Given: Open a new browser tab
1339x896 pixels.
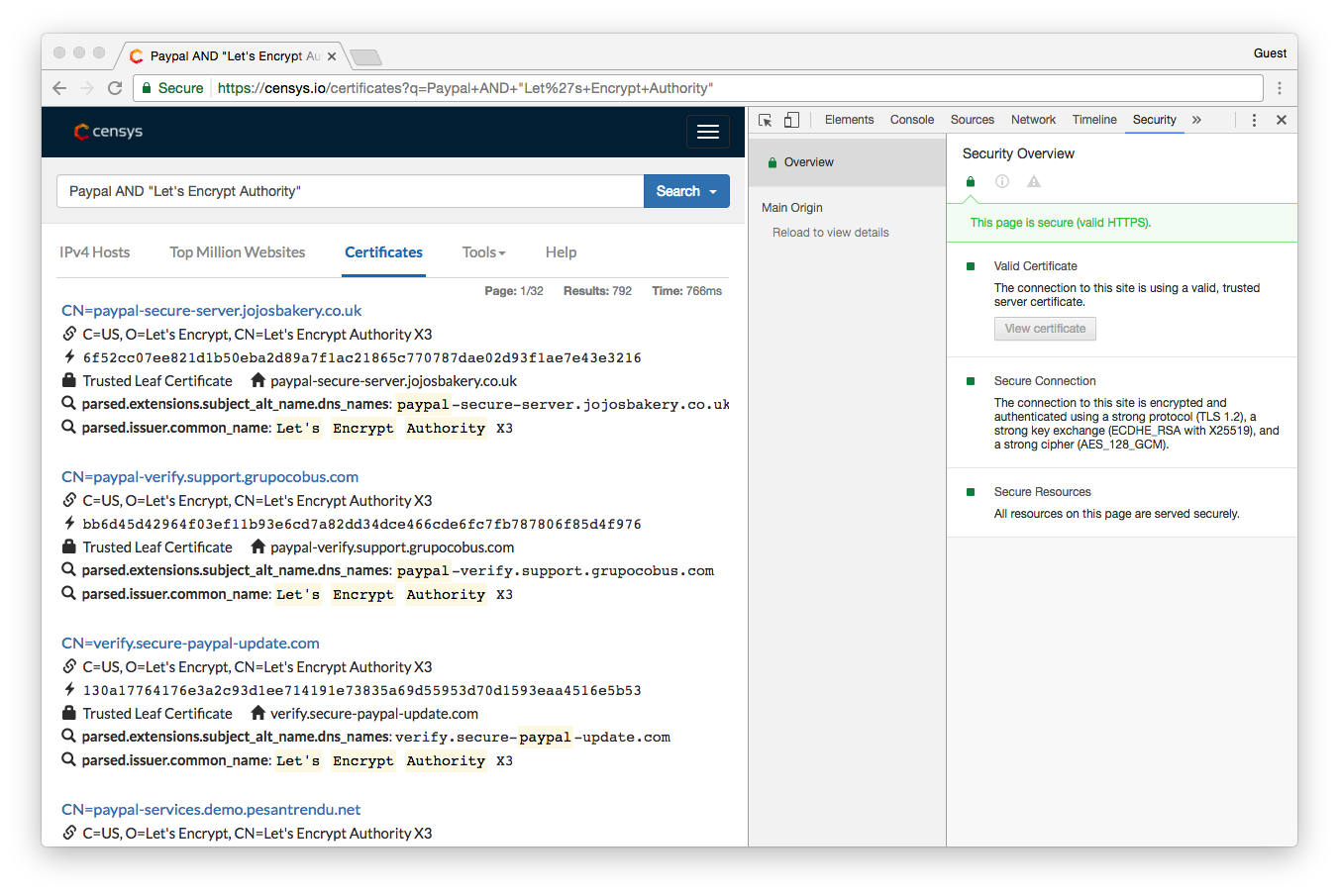Looking at the screenshot, I should pyautogui.click(x=365, y=56).
